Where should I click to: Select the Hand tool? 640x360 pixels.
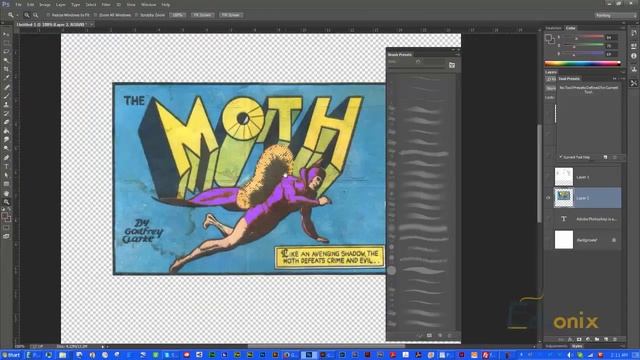click(x=6, y=193)
